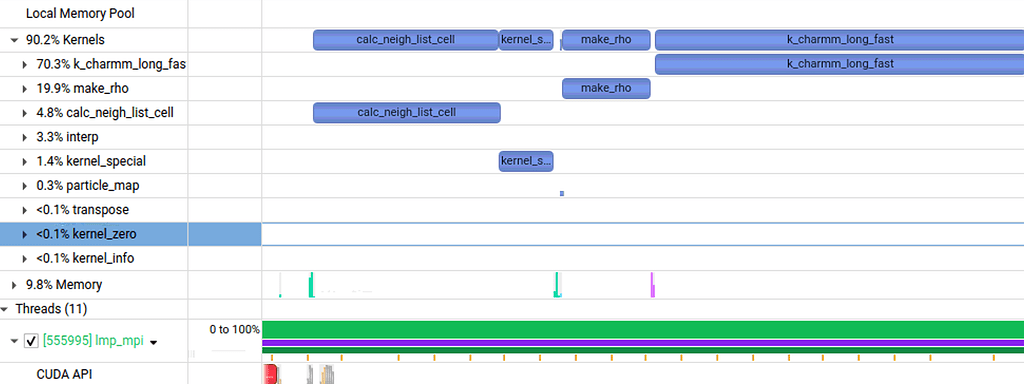Expand the 4.8% calc_neigh_list_cell row
Viewport: 1024px width, 384px height.
tap(25, 113)
